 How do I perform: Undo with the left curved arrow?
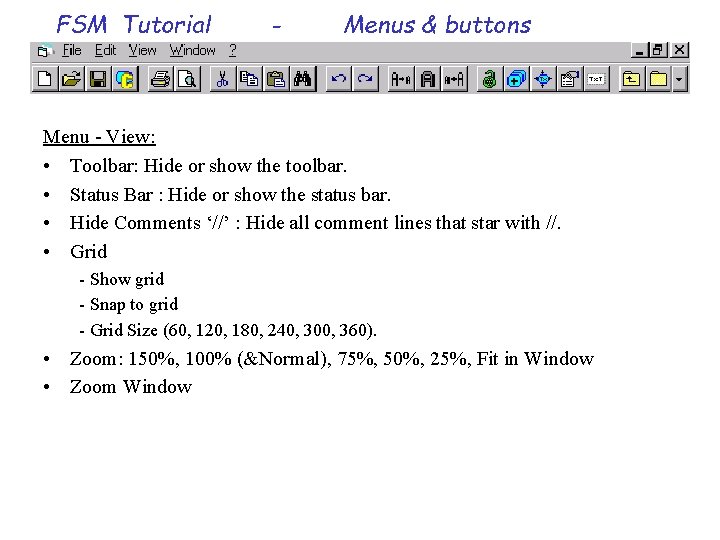[339, 79]
